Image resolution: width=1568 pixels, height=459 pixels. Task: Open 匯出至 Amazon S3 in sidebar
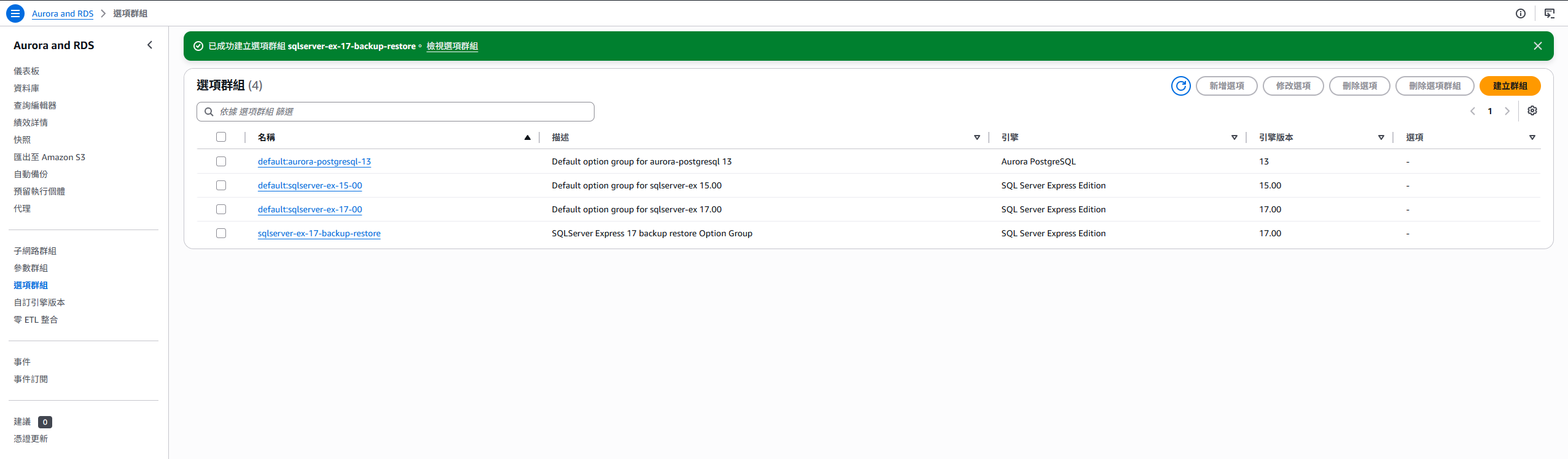click(50, 157)
